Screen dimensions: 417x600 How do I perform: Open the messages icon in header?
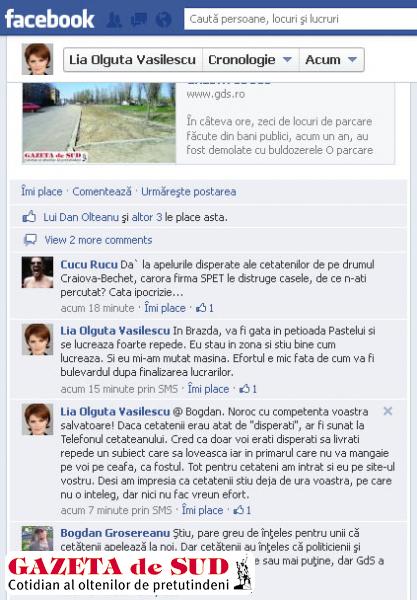[x=138, y=19]
